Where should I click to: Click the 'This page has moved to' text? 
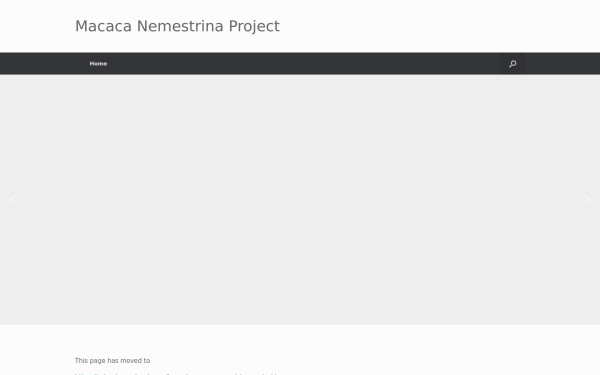click(x=112, y=360)
